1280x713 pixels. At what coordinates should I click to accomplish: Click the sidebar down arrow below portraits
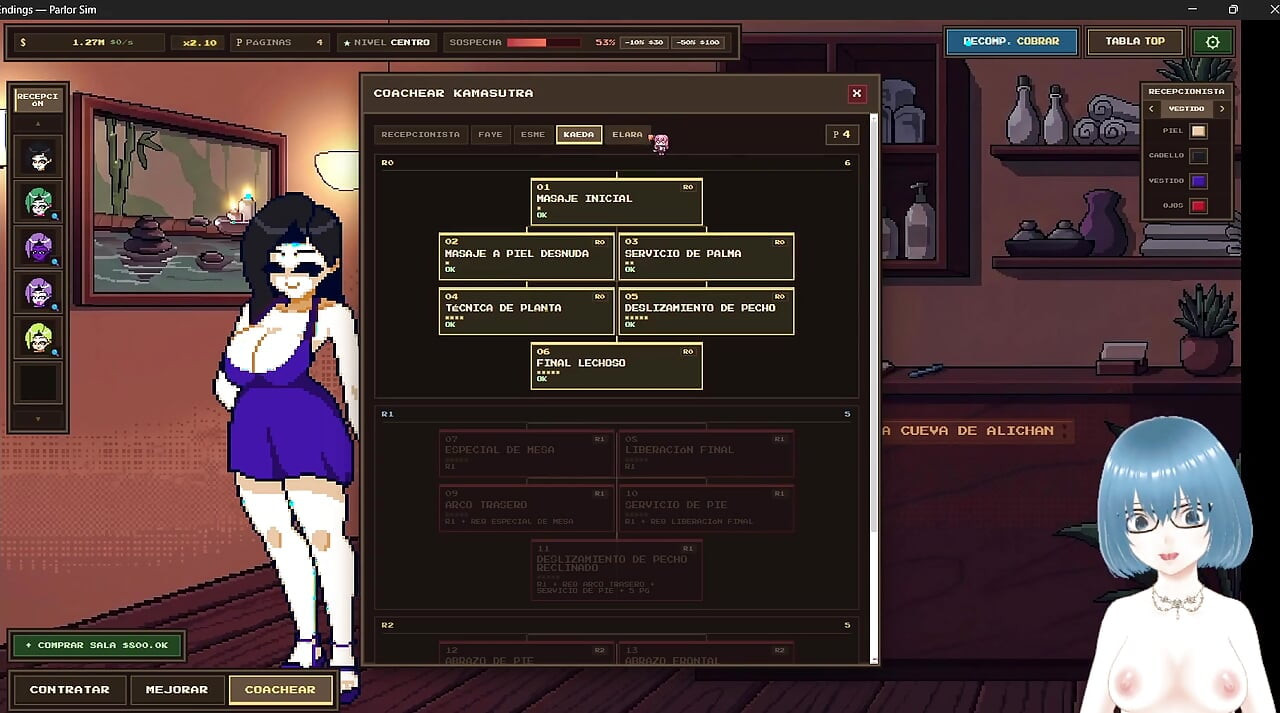coord(38,418)
